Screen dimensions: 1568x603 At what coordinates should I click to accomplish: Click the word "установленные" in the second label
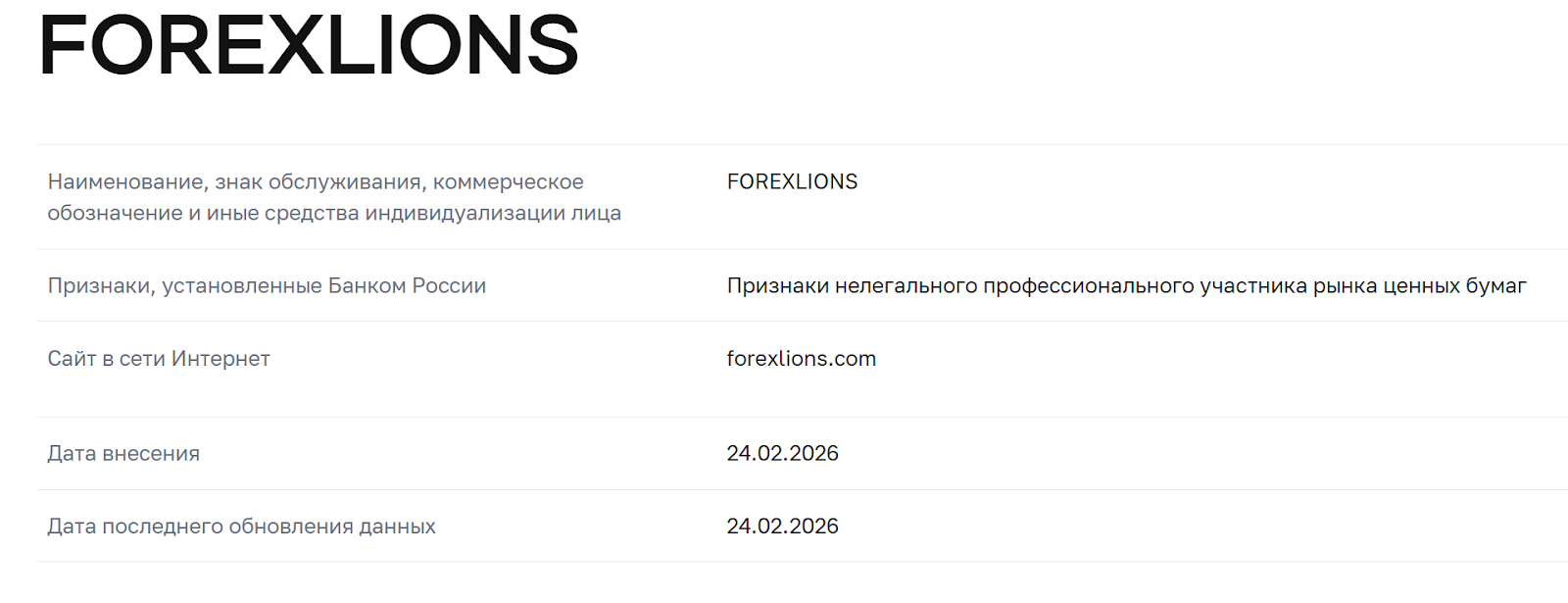pos(242,286)
